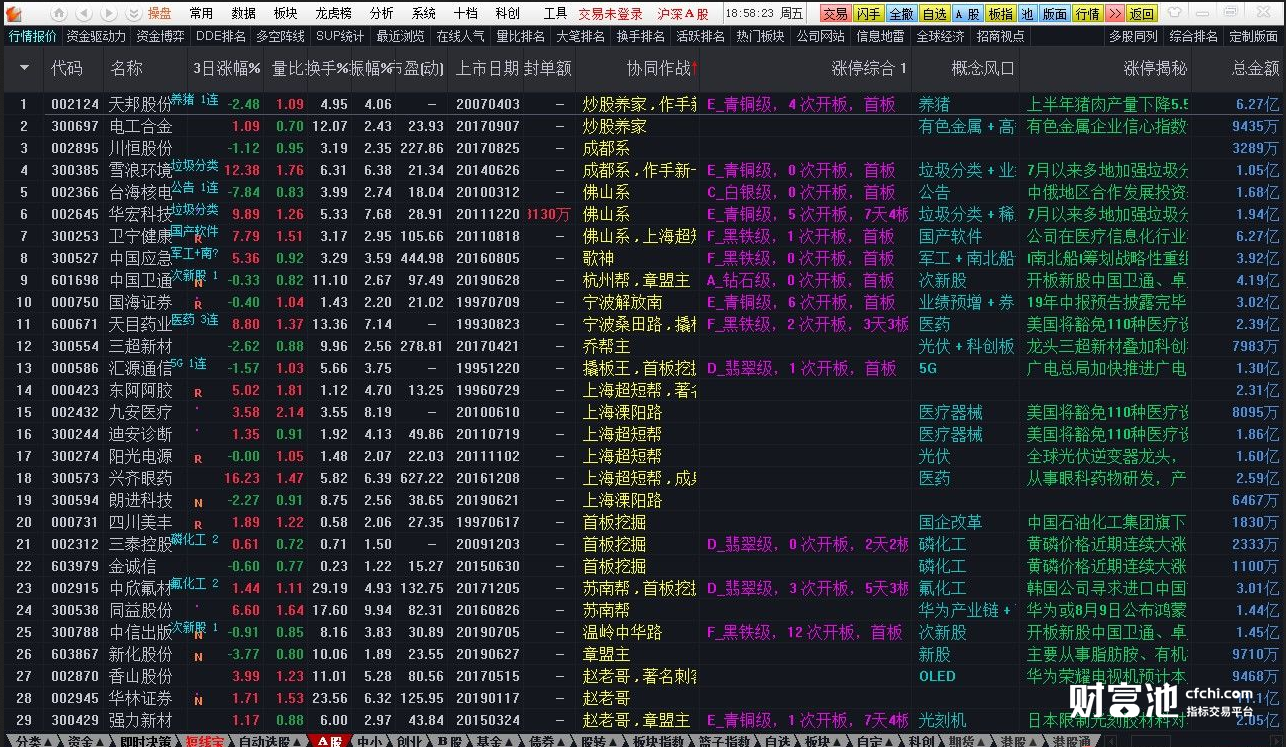The width and height of the screenshot is (1286, 747).
Task: Sort by 总金额 column header
Action: 1256,68
